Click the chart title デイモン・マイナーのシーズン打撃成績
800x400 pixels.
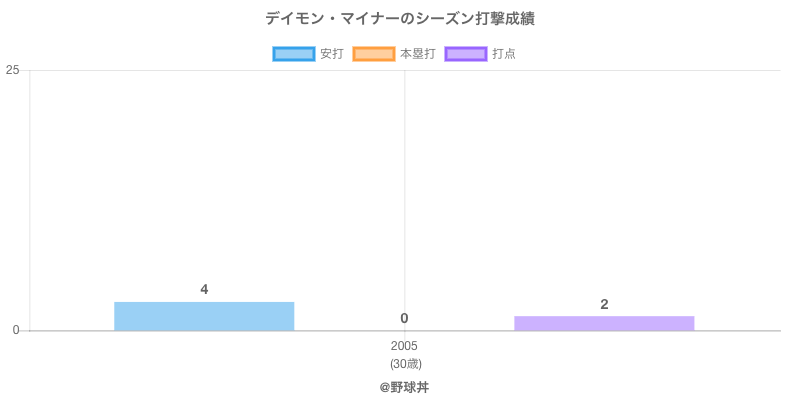coord(400,19)
